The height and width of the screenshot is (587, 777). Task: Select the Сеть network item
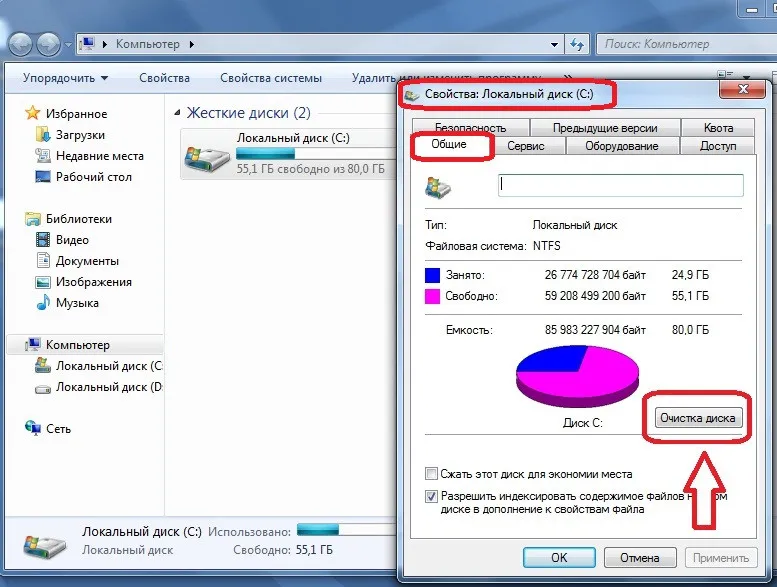(58, 428)
